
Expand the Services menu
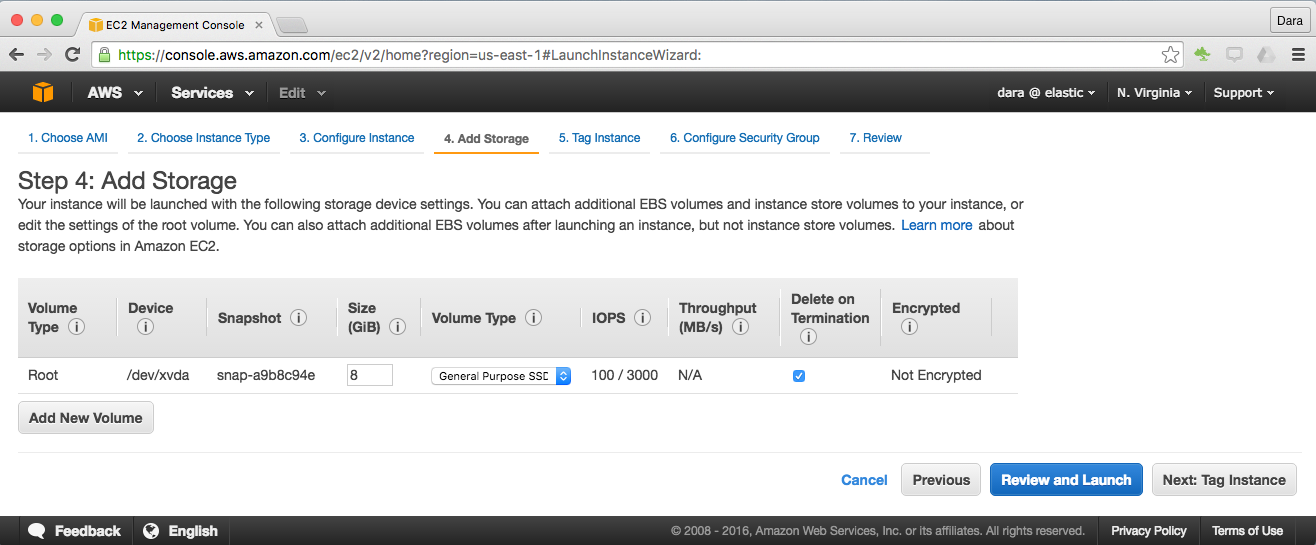coord(210,93)
